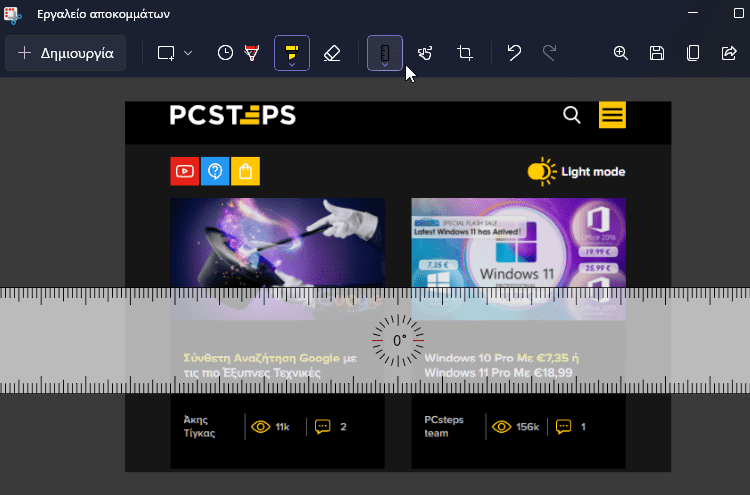Click the PCSTEPS logo in snip
Image resolution: width=750 pixels, height=495 pixels.
(233, 115)
